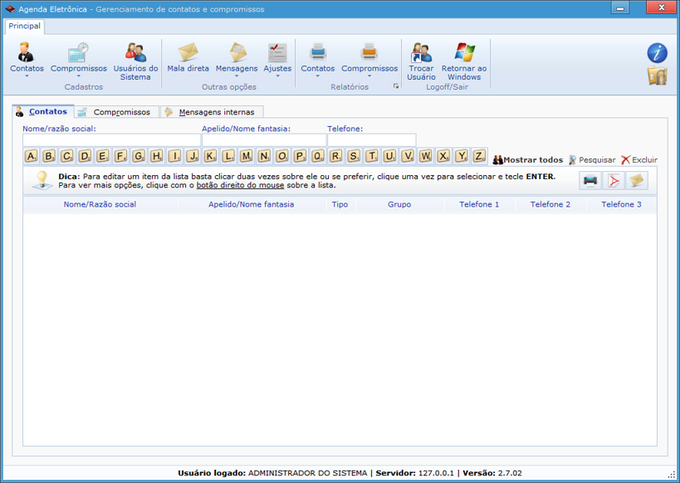Filter contacts by letter Z

[x=479, y=156]
